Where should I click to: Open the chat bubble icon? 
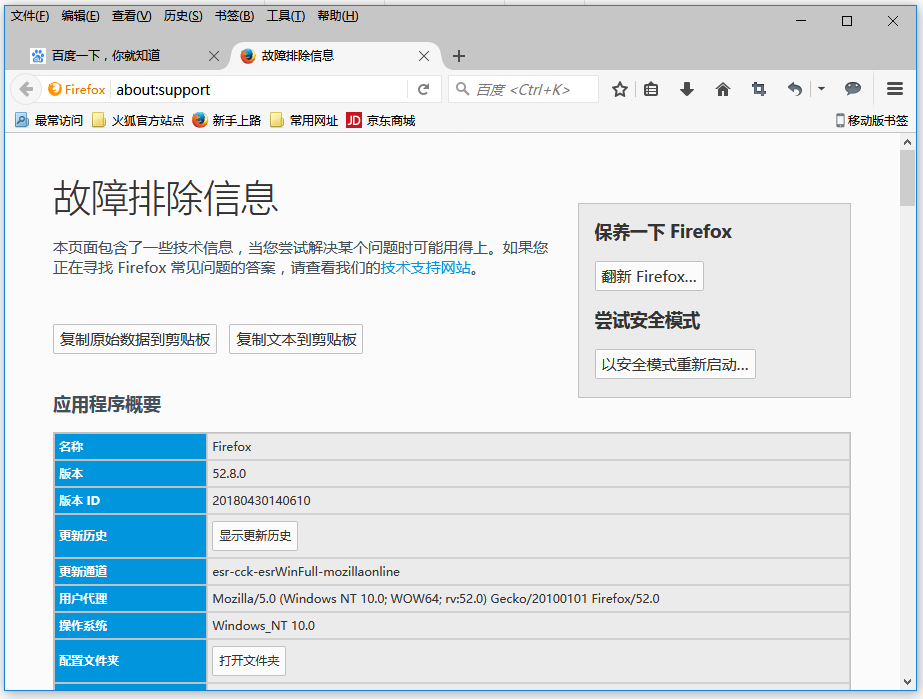pyautogui.click(x=853, y=89)
